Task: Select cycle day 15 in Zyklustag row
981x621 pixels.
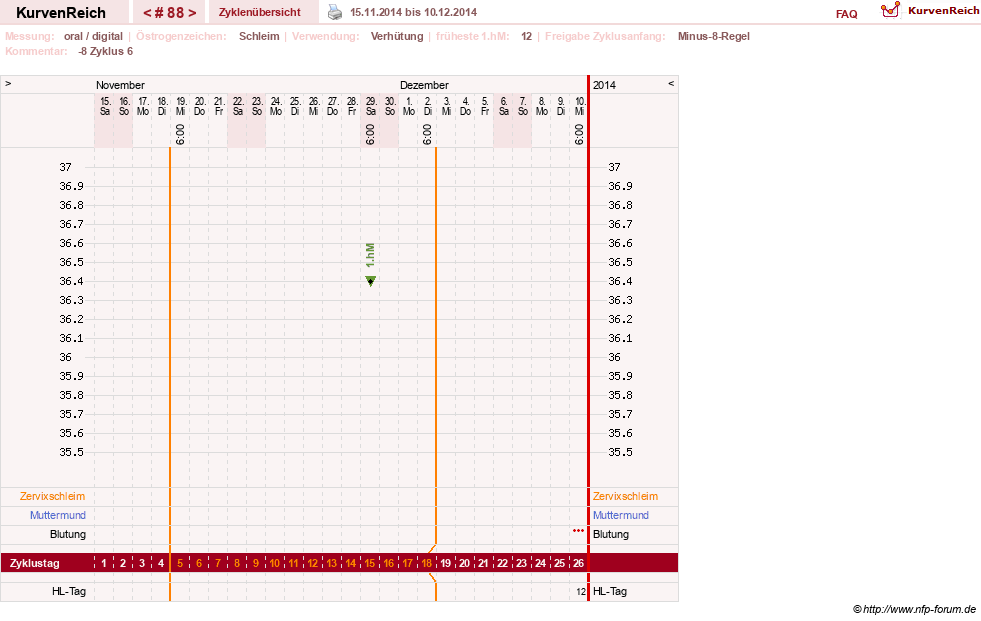Action: [x=370, y=563]
